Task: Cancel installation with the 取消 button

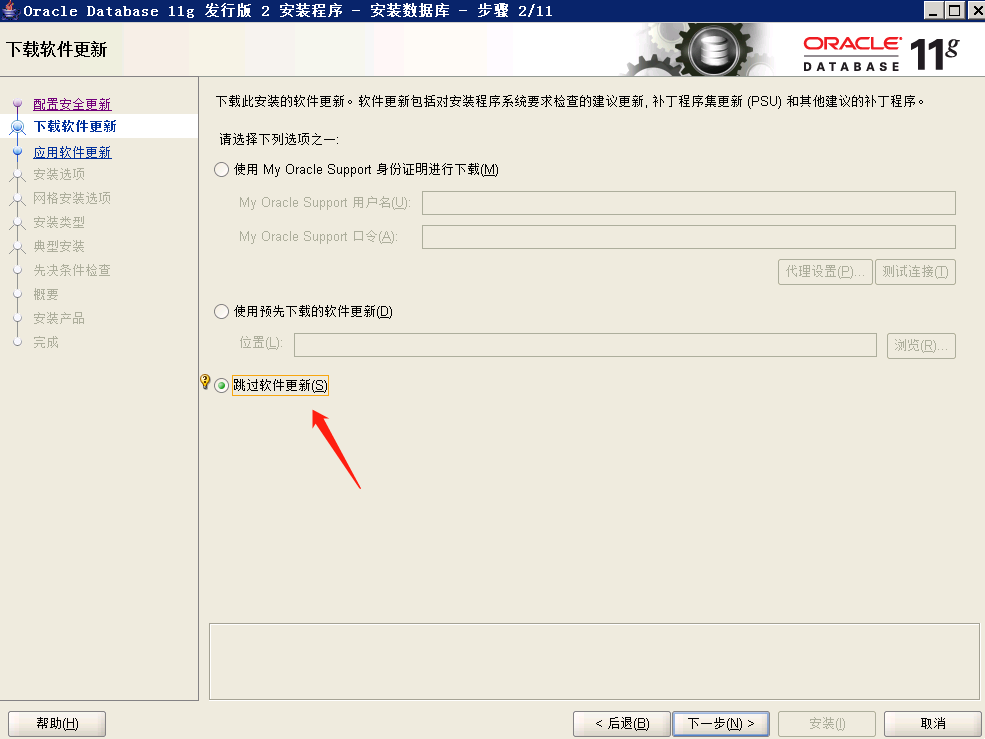Action: click(x=933, y=723)
